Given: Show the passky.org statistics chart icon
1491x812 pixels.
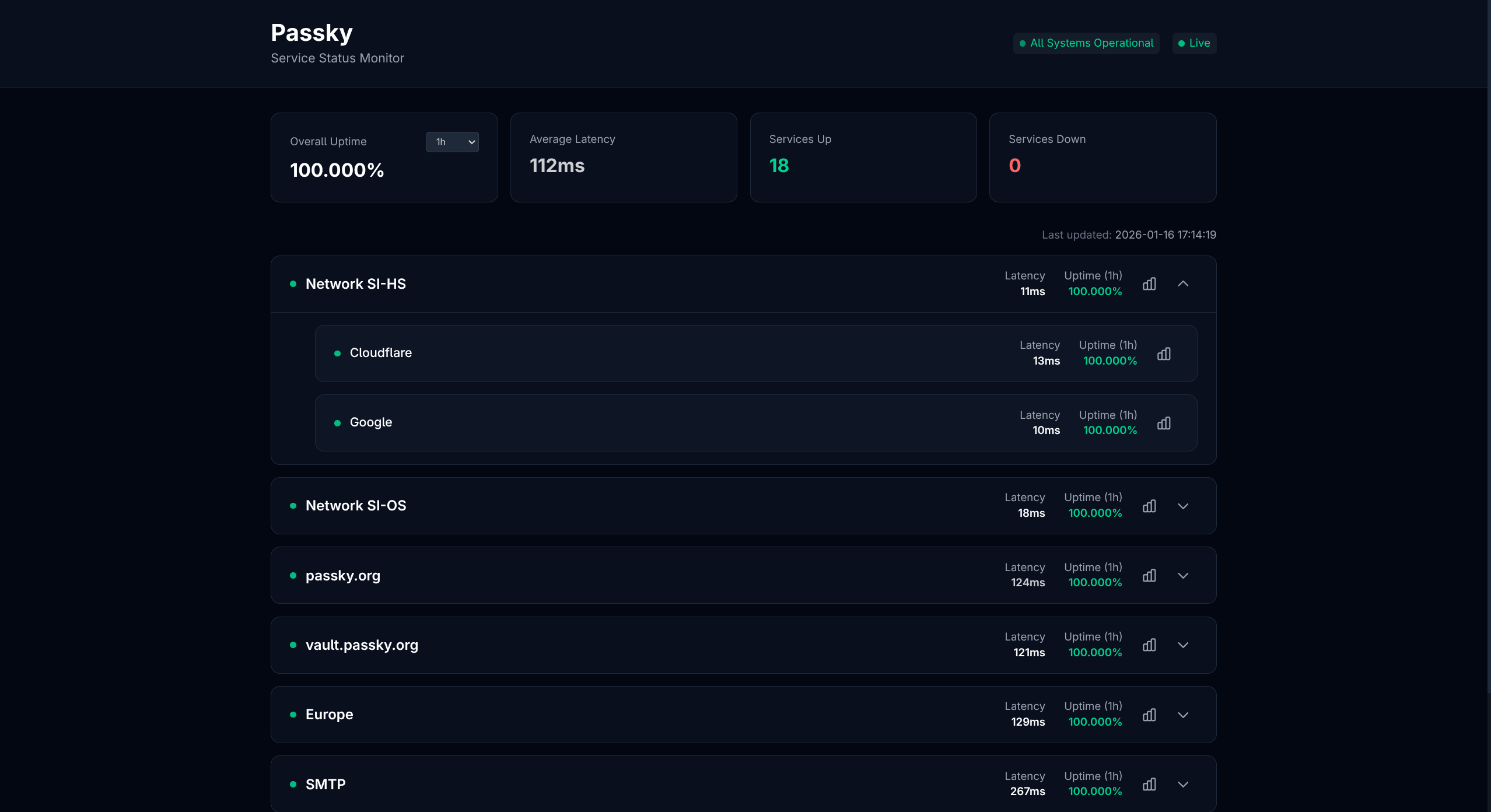Looking at the screenshot, I should coord(1149,576).
